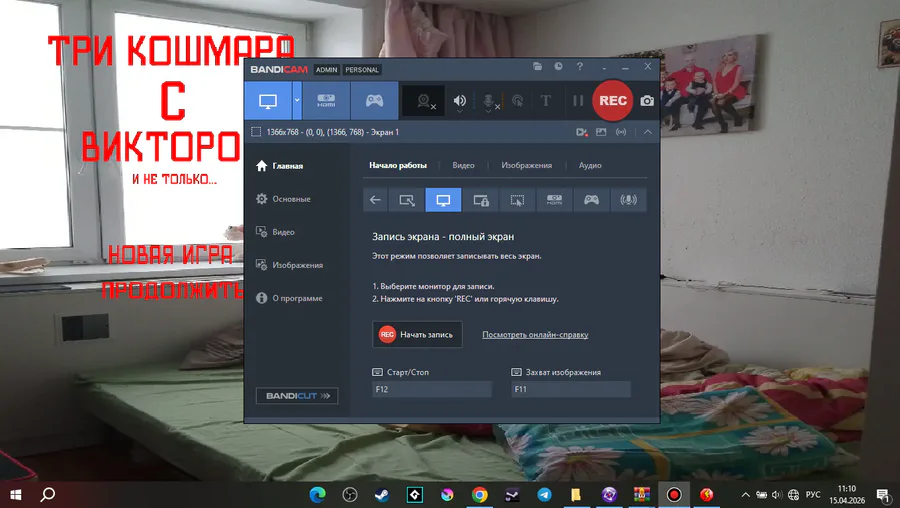Click the broadcast signal icon in status bar
900x508 pixels.
621,132
